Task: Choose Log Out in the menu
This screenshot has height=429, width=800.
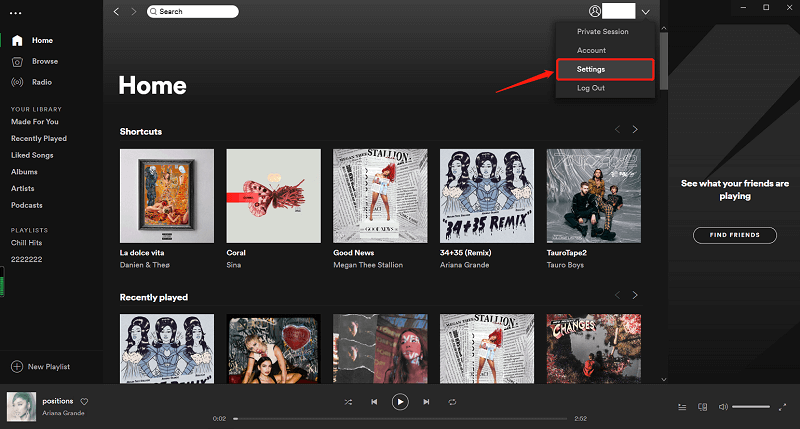Action: click(591, 88)
